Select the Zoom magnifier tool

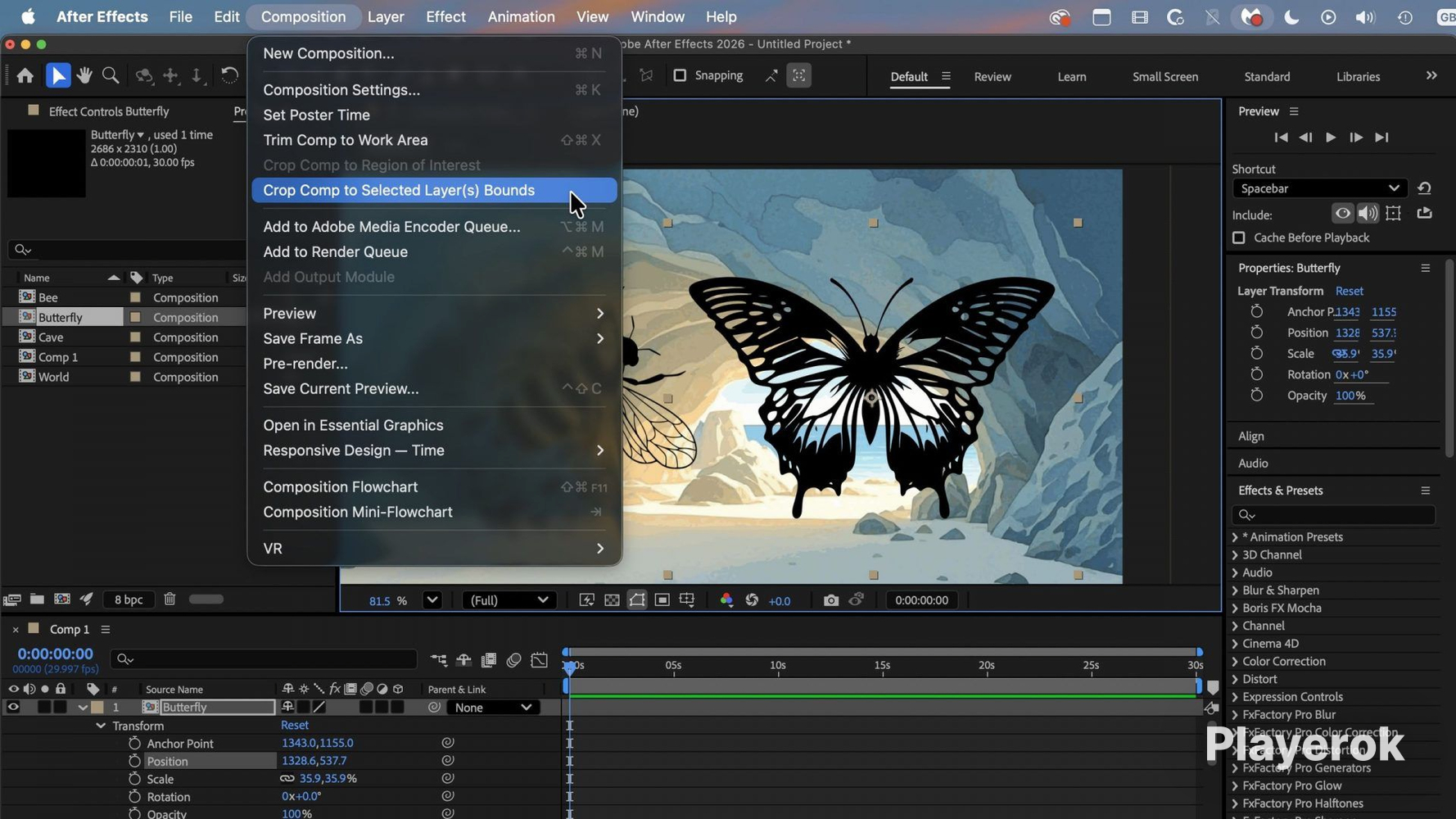point(111,75)
